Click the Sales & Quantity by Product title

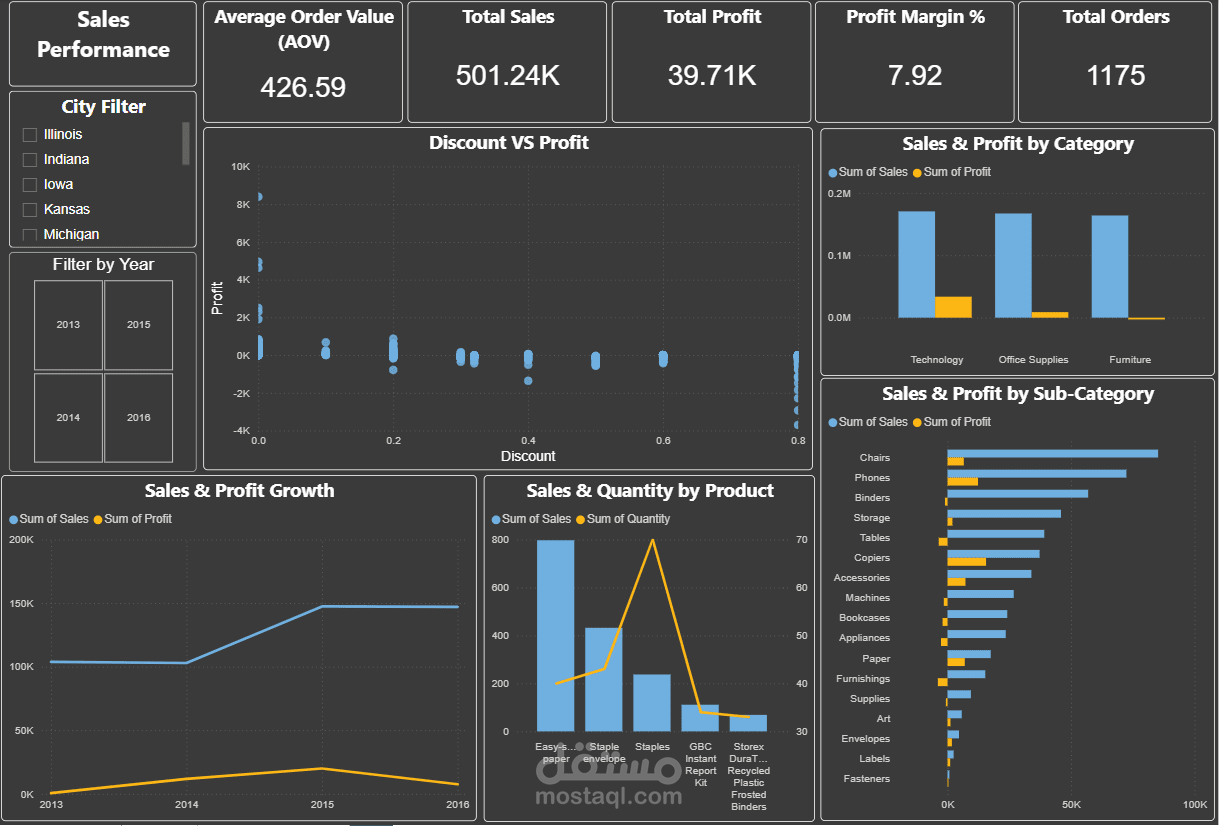tap(650, 491)
